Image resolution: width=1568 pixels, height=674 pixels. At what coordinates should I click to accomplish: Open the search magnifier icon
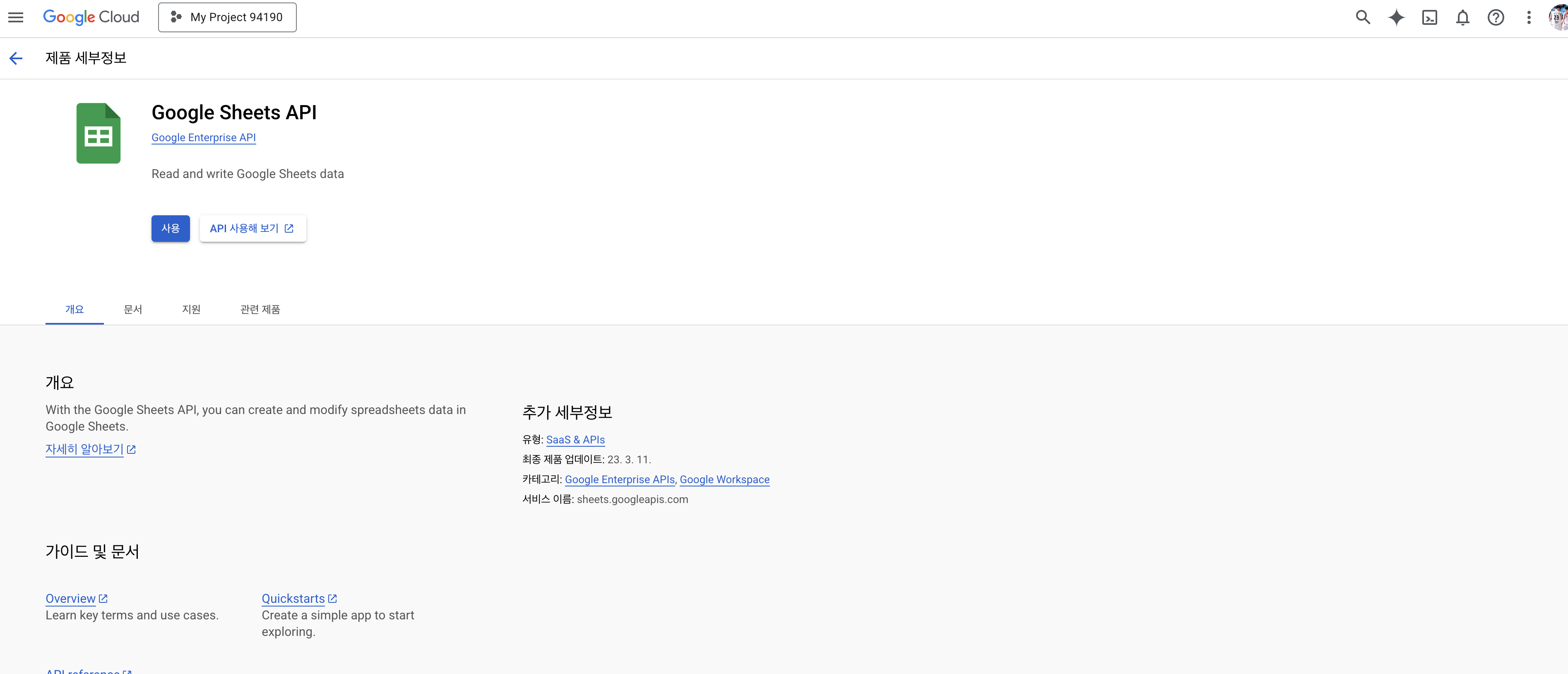(x=1363, y=17)
